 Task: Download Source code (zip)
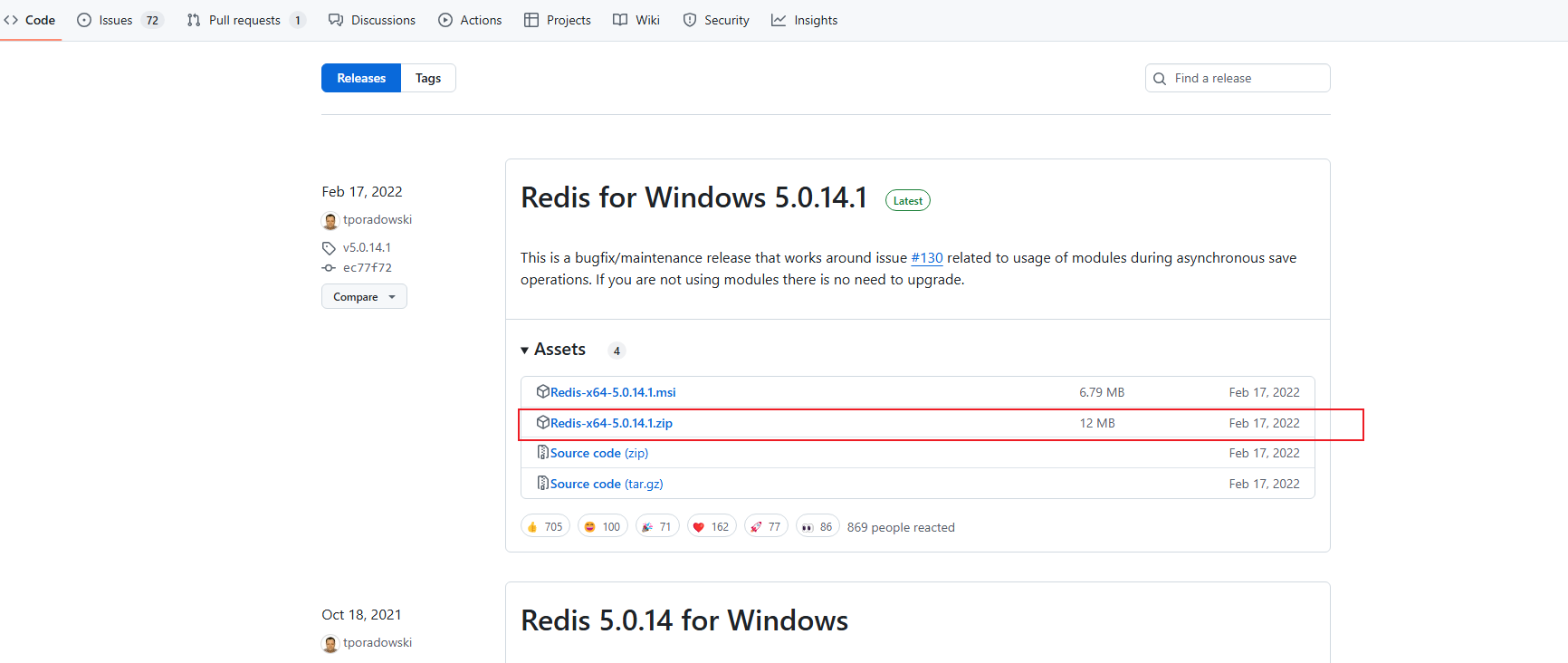(x=599, y=453)
